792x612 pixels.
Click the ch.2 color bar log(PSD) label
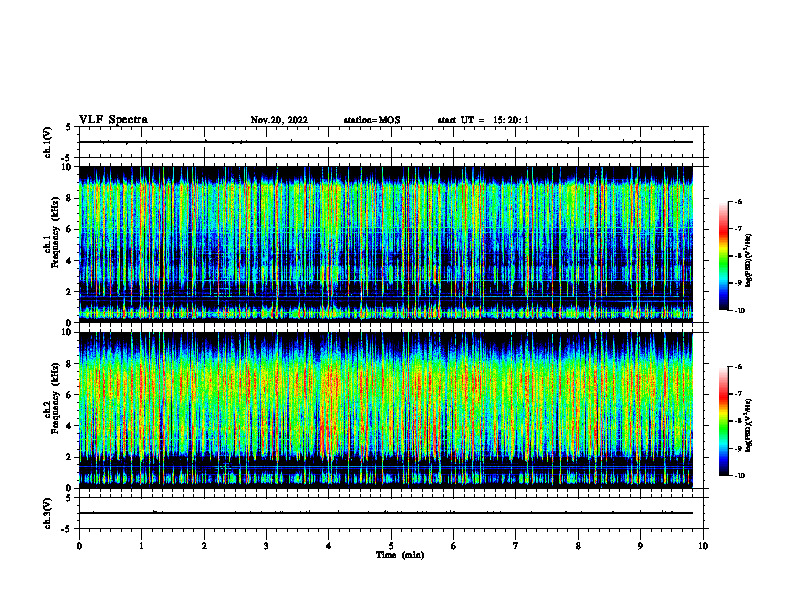(x=749, y=426)
